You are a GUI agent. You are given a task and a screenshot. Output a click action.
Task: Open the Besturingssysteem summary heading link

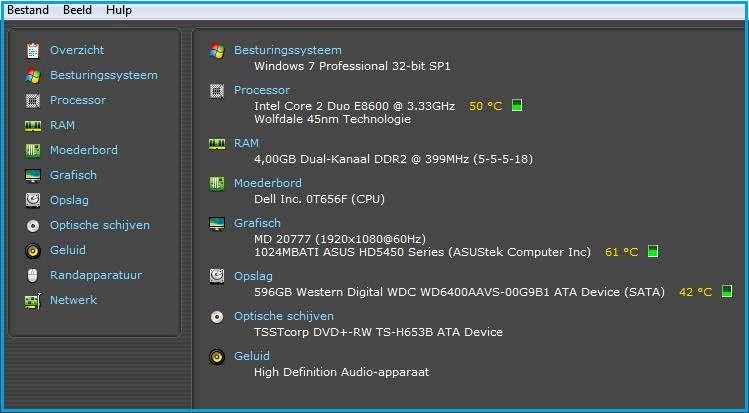tap(288, 50)
